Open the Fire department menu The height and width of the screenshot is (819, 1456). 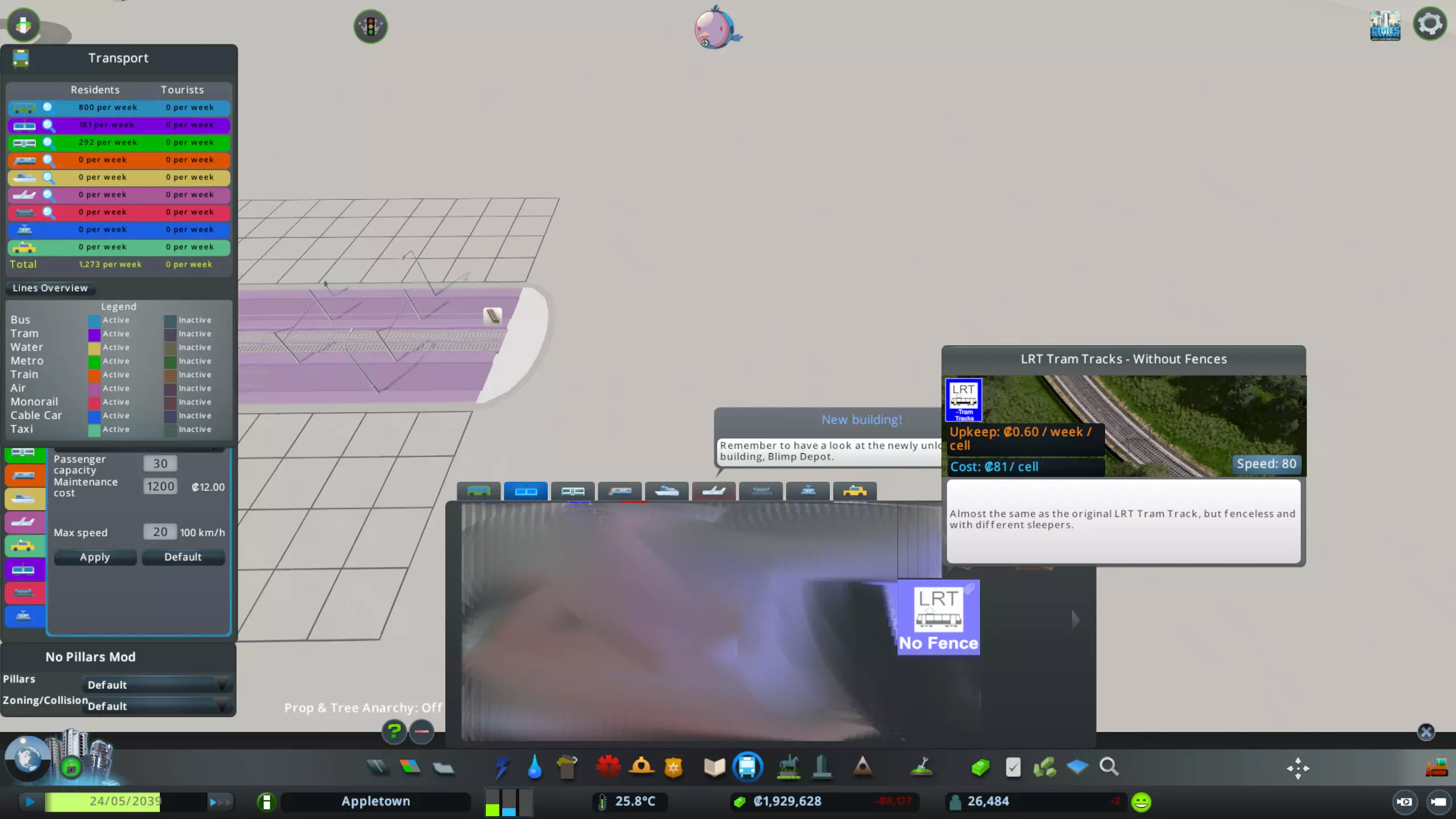tap(641, 767)
